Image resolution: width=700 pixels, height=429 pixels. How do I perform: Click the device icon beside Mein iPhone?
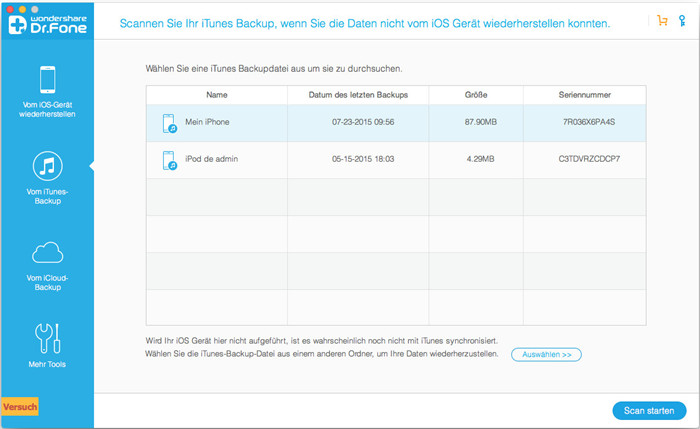coord(170,123)
